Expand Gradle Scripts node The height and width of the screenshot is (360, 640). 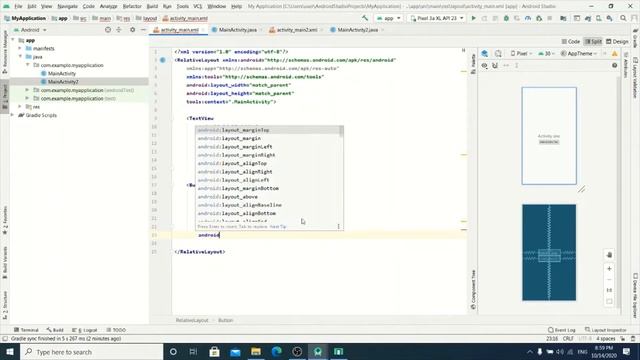pyautogui.click(x=12, y=115)
